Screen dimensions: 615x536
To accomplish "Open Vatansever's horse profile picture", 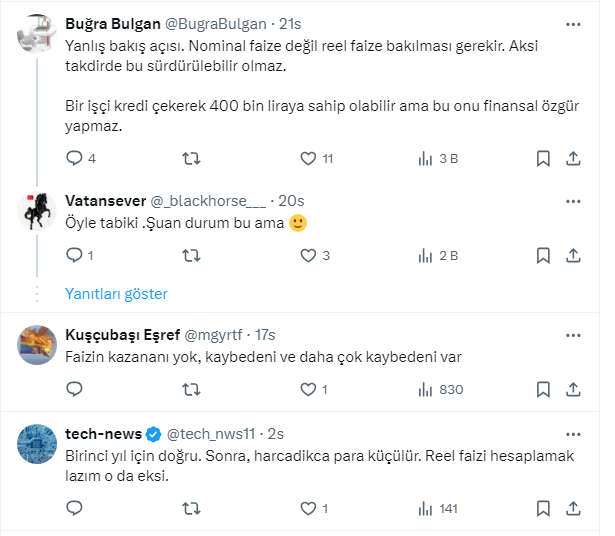I will tap(37, 210).
